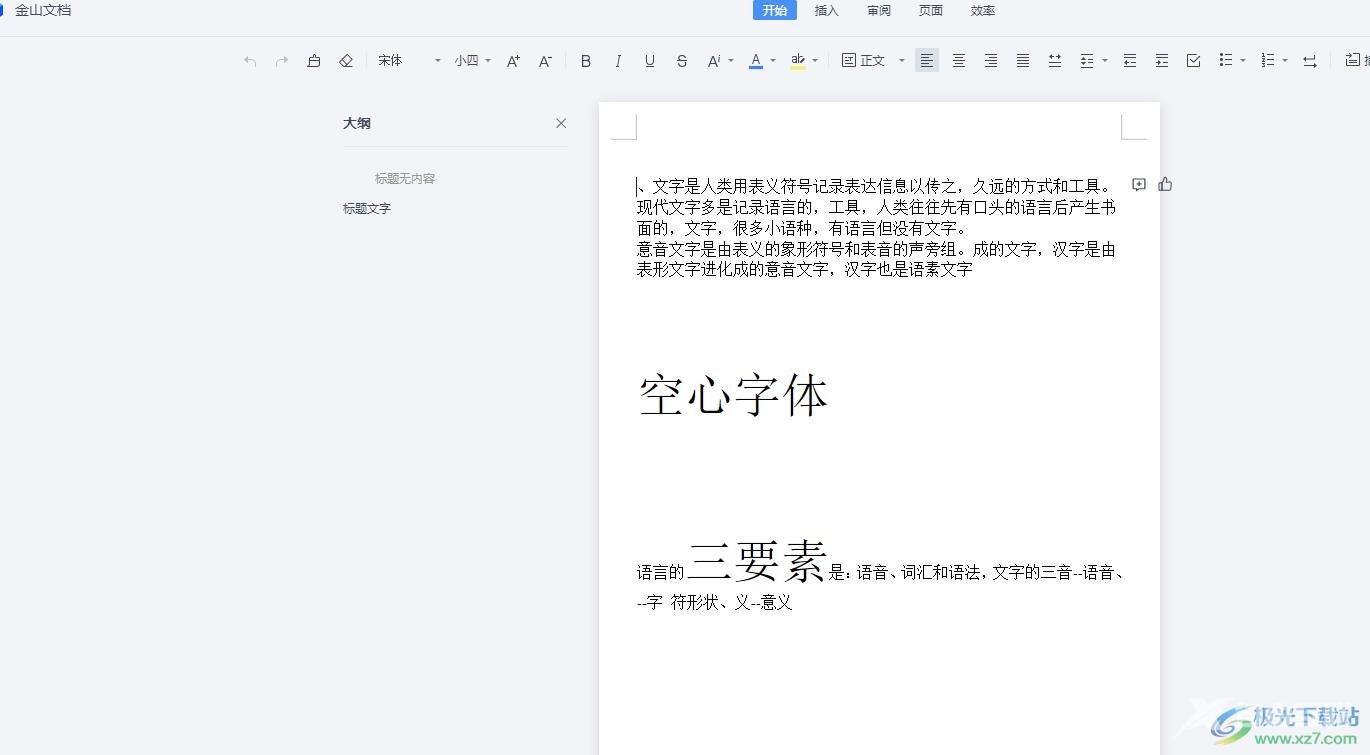Screen dimensions: 1370x755
Task: Open the font color dropdown arrow
Action: point(773,61)
